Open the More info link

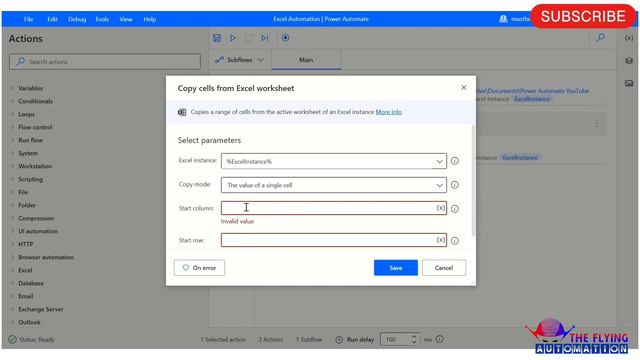pos(389,112)
